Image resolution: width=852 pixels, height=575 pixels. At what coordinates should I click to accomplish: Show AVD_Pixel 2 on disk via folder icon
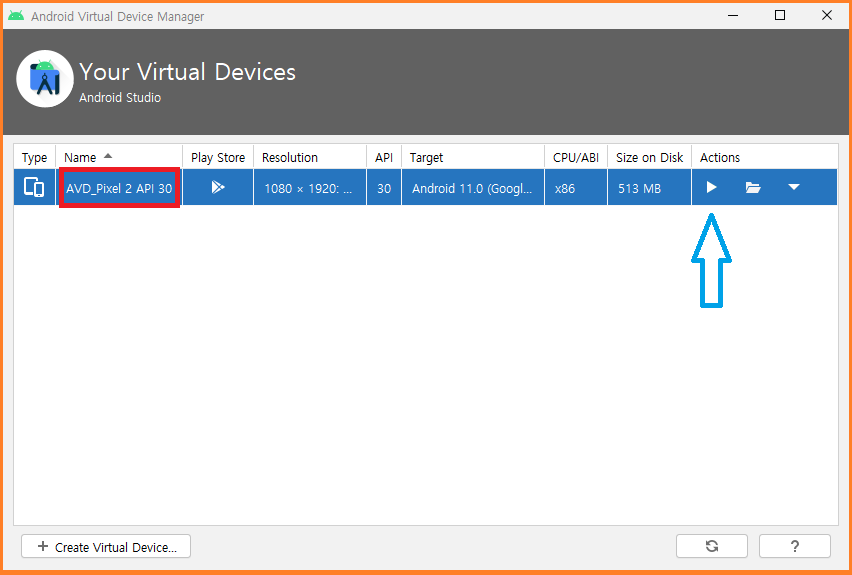coord(753,188)
